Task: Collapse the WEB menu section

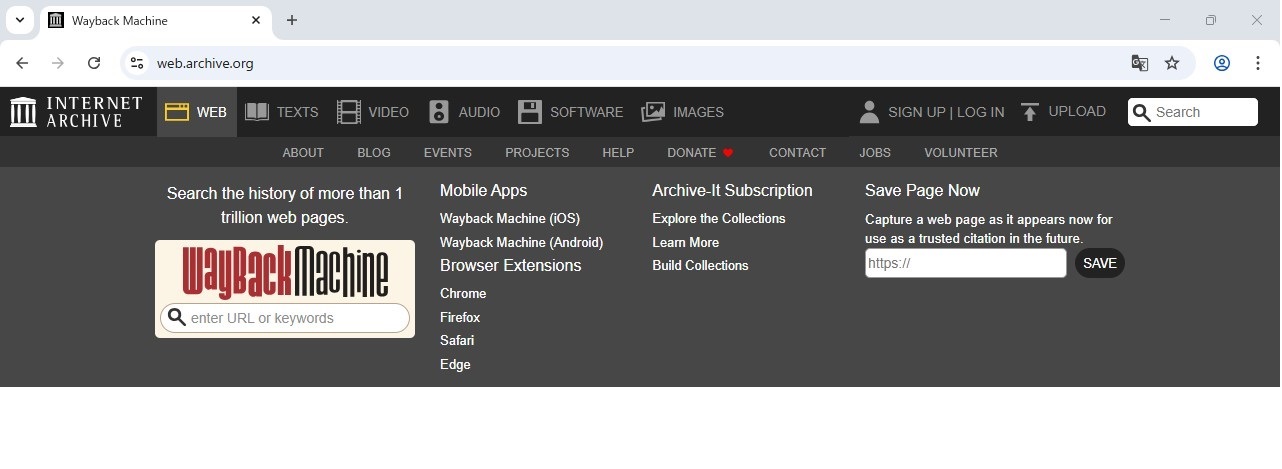Action: (x=197, y=112)
